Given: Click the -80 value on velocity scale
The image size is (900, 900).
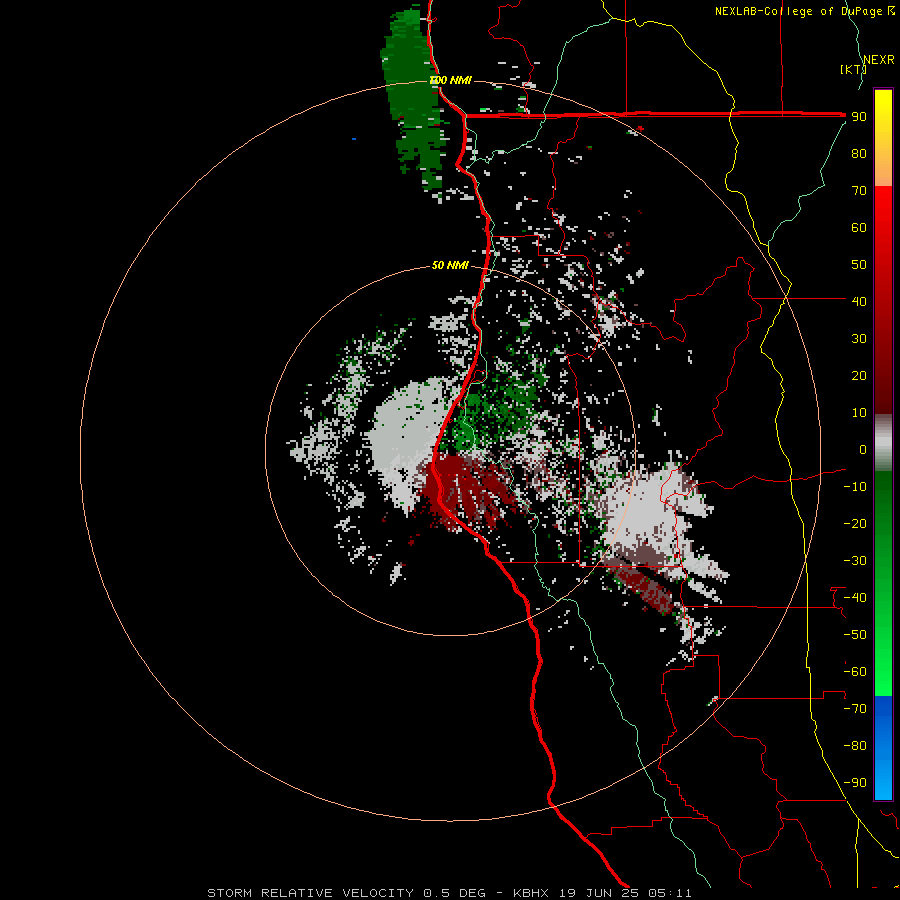Looking at the screenshot, I should 855,746.
